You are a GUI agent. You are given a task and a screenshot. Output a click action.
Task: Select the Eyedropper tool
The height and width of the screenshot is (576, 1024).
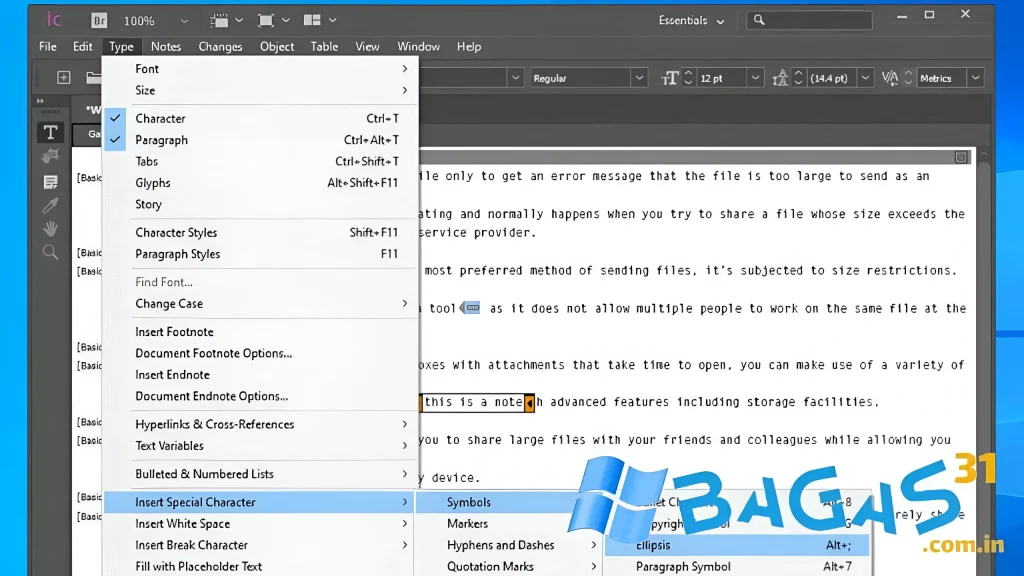pyautogui.click(x=50, y=205)
